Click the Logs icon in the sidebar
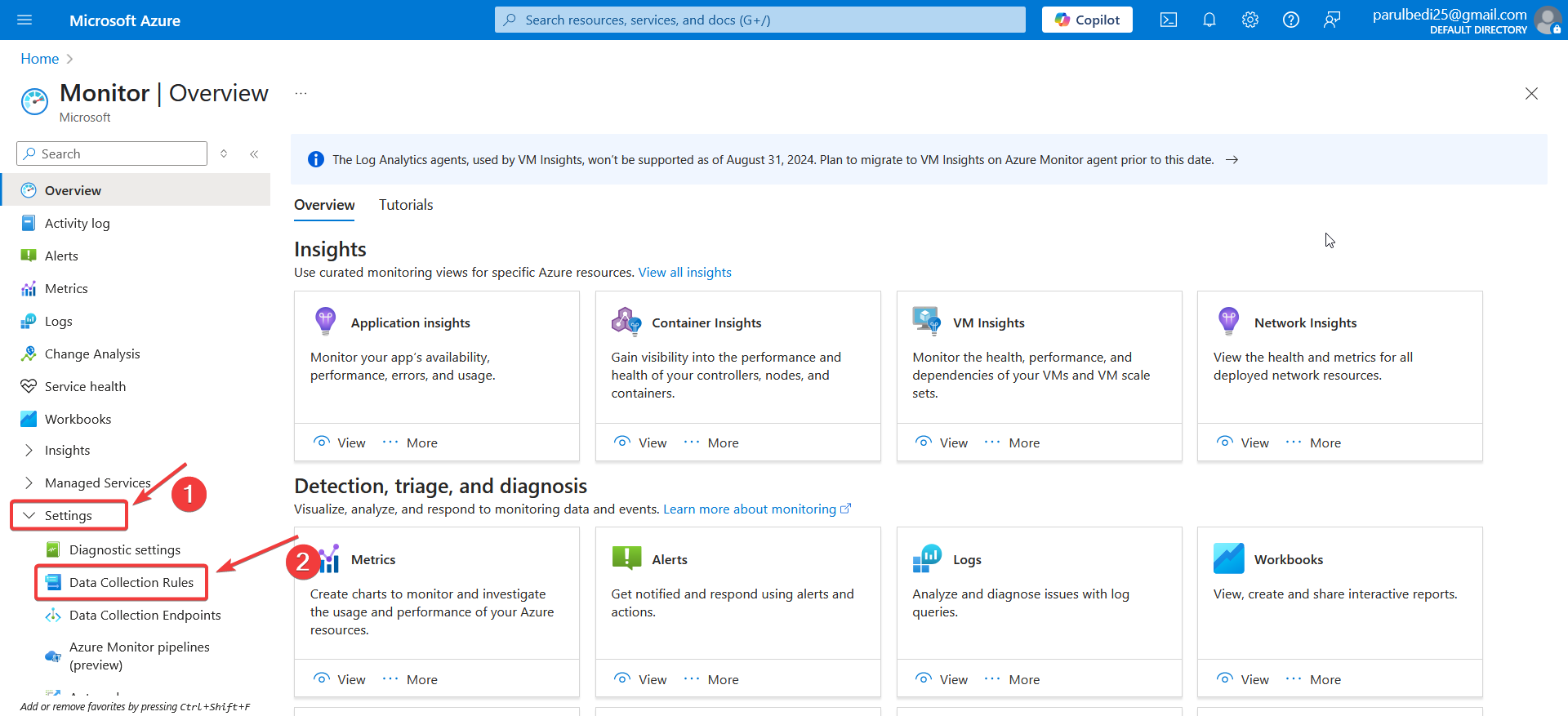1568x716 pixels. (29, 321)
